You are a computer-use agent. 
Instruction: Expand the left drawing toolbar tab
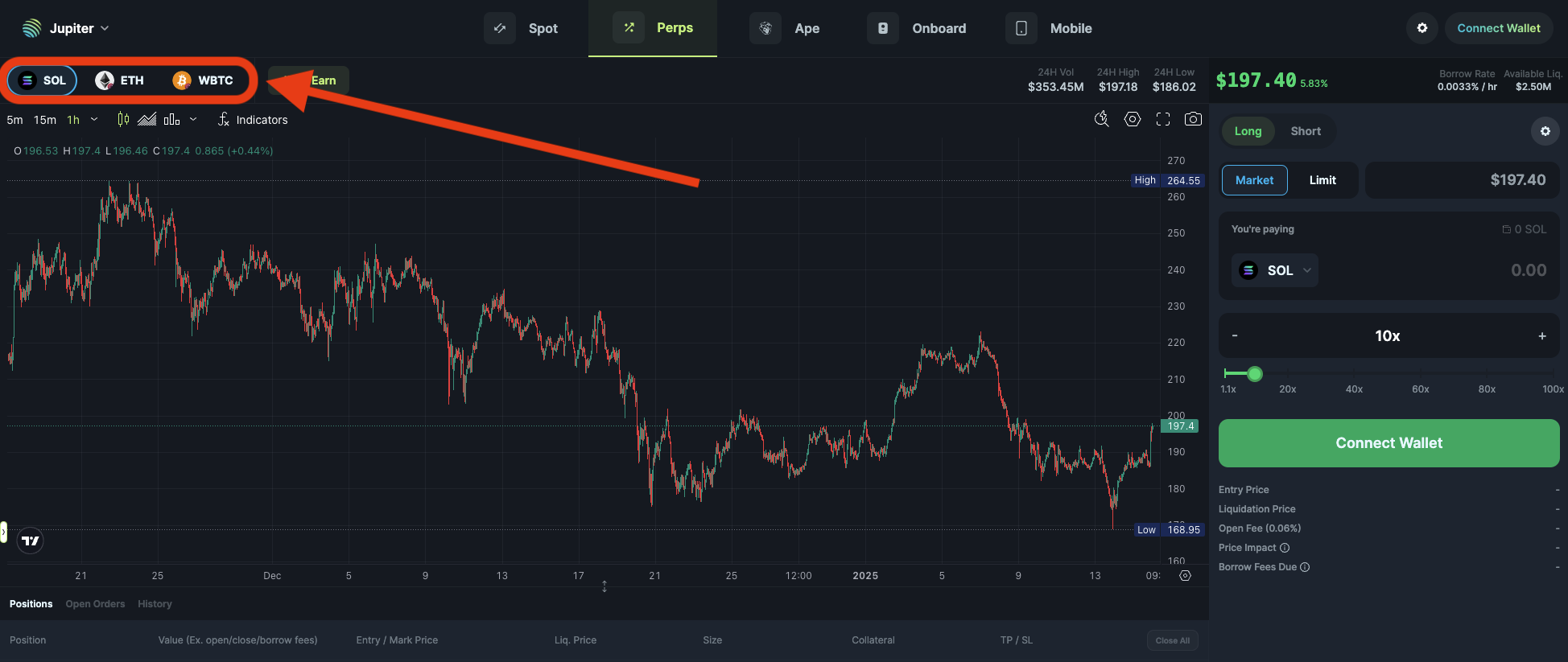(3, 532)
